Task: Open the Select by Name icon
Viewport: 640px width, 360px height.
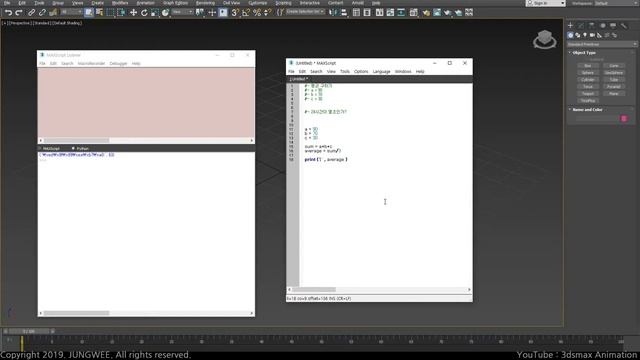Action: point(99,13)
